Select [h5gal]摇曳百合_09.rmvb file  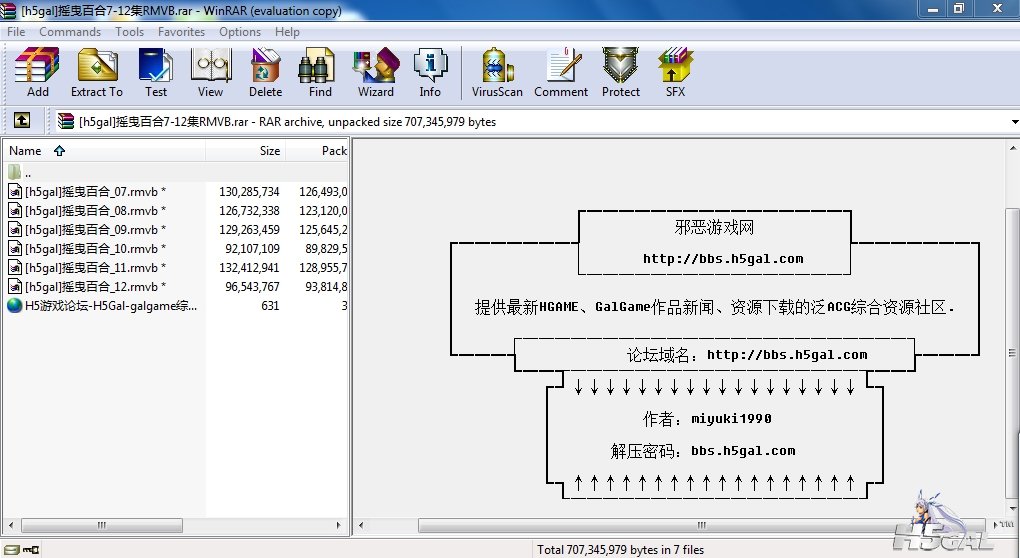pos(95,230)
